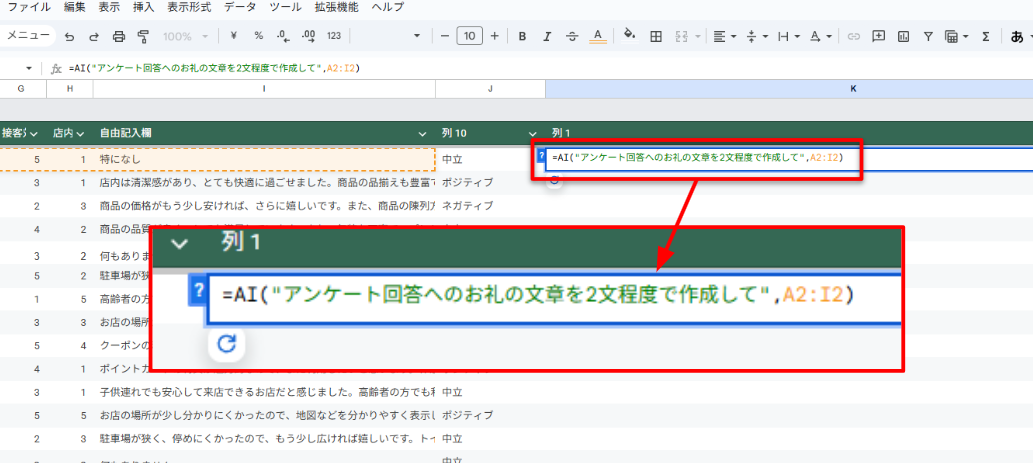Increase font size with plus button
The height and width of the screenshot is (463, 1033).
coord(495,36)
